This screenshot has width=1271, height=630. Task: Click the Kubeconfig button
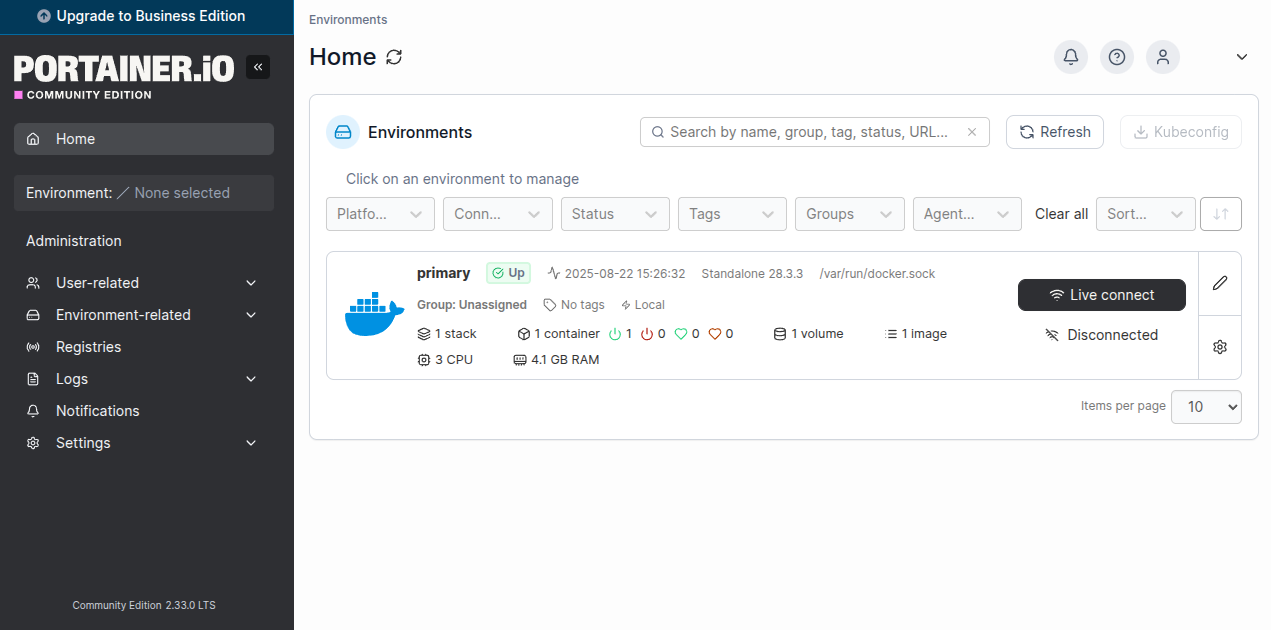pos(1181,132)
